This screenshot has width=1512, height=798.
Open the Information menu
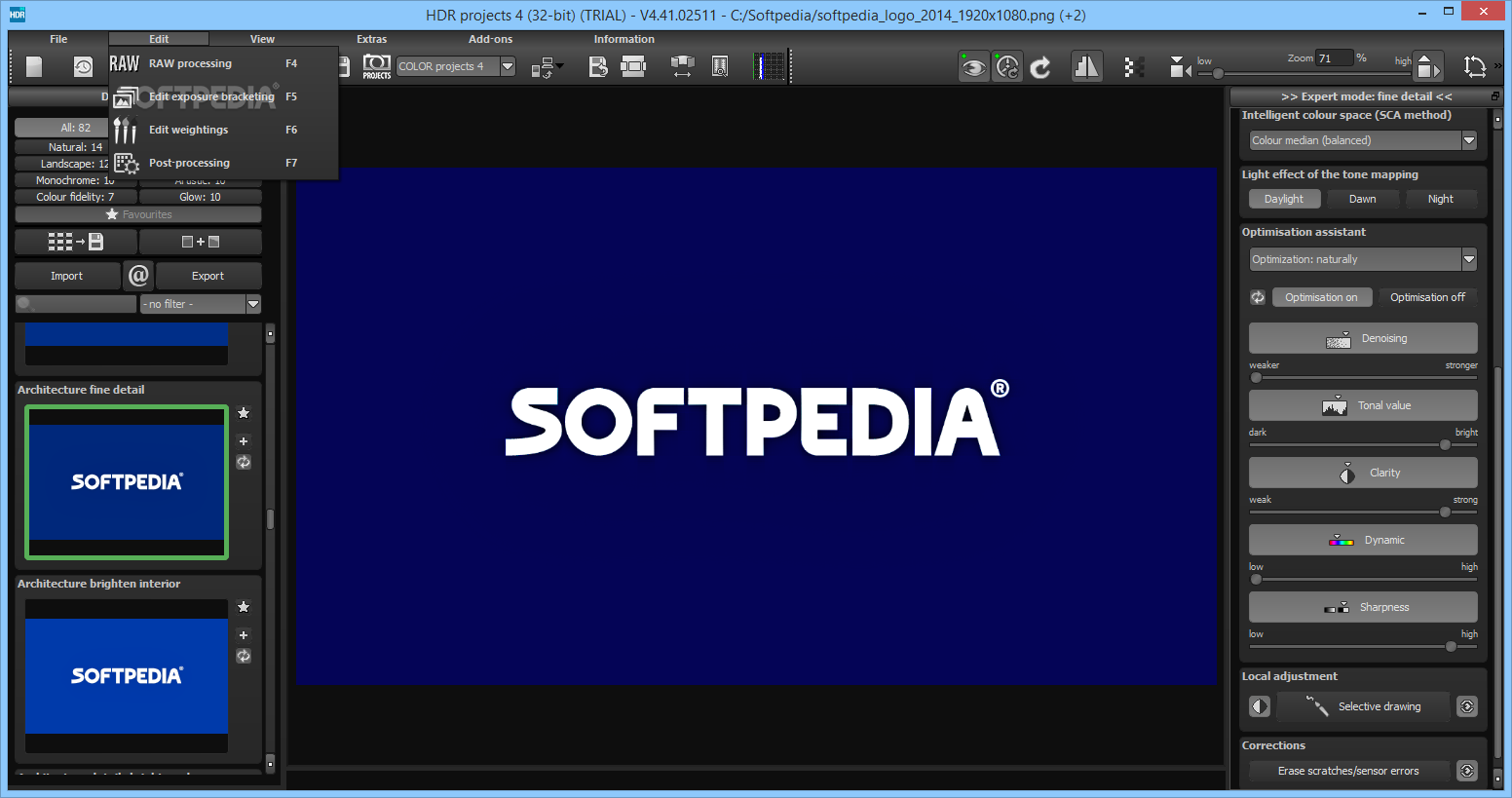[x=624, y=39]
